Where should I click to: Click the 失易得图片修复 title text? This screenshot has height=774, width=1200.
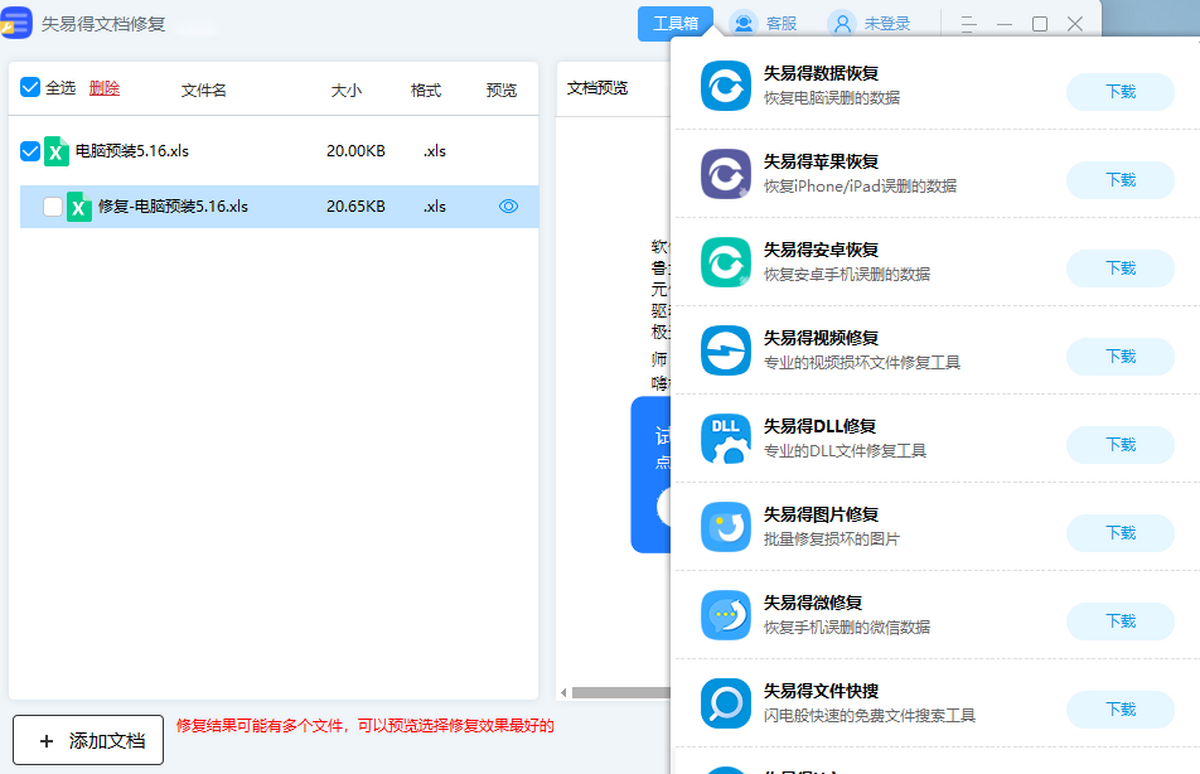click(x=821, y=515)
